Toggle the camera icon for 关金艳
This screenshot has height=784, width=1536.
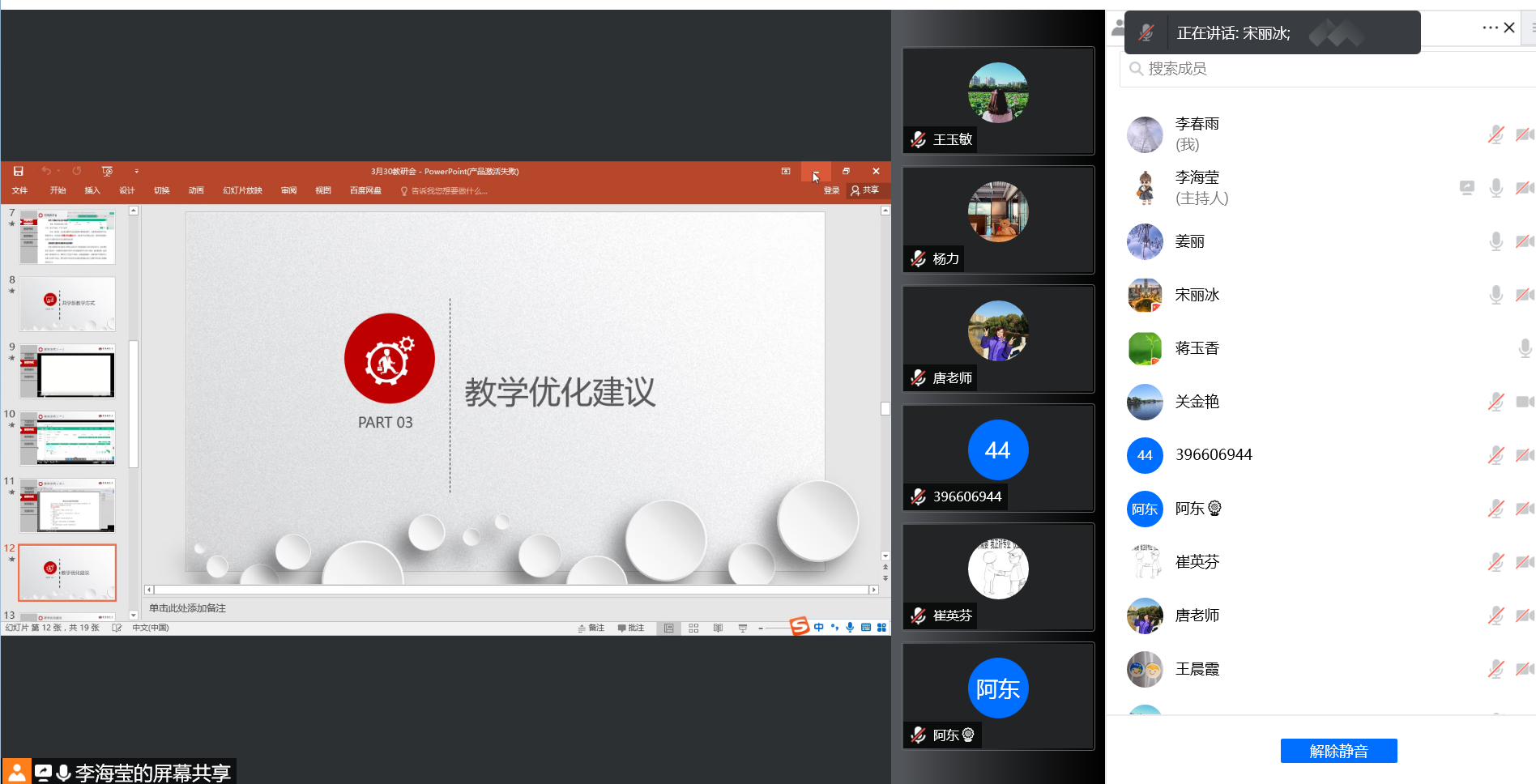[x=1524, y=402]
